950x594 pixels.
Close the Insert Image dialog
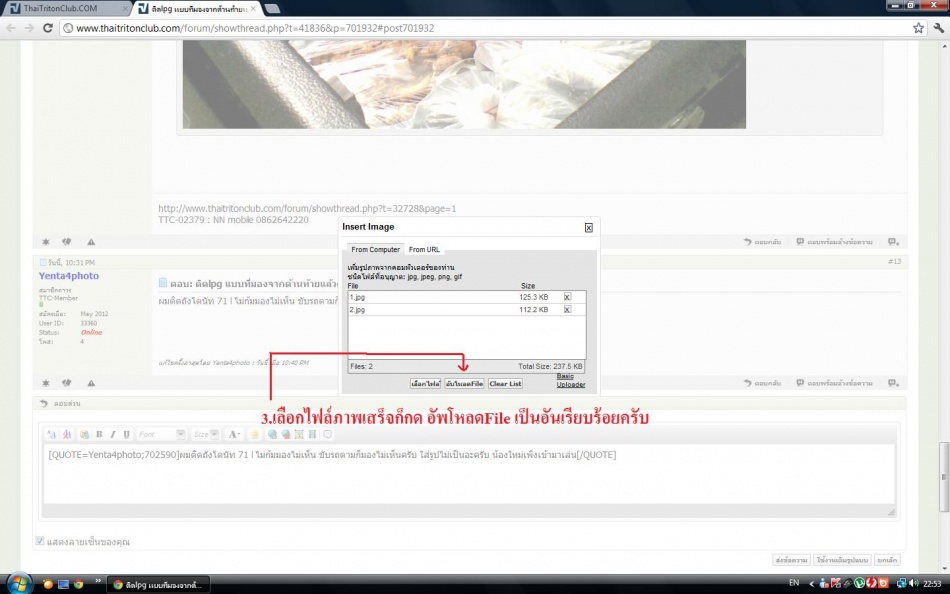click(588, 228)
